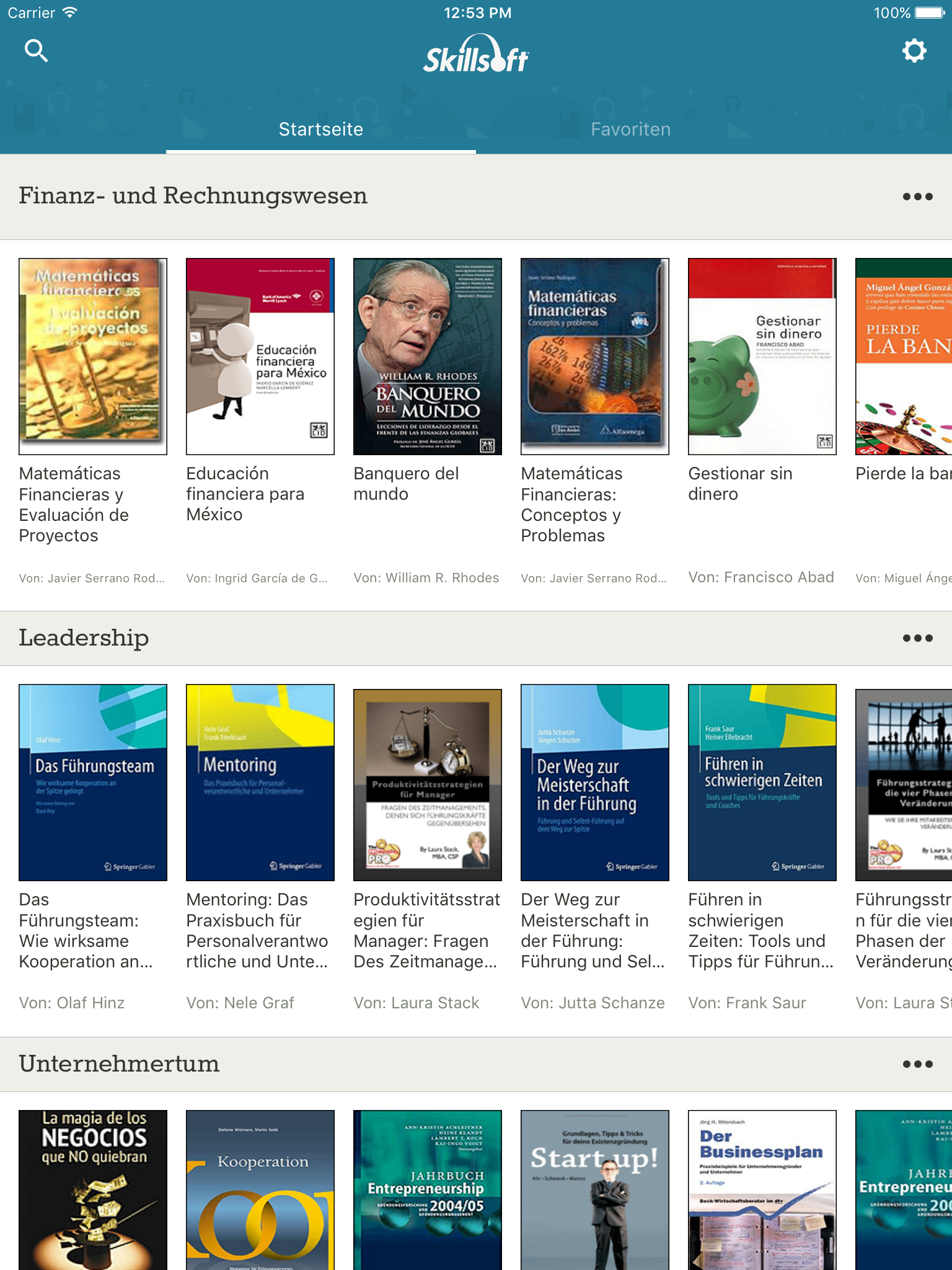Image resolution: width=952 pixels, height=1270 pixels.
Task: Select title 'Matemáticas Financieras y Evaluación de Proyectos'
Action: click(x=74, y=505)
